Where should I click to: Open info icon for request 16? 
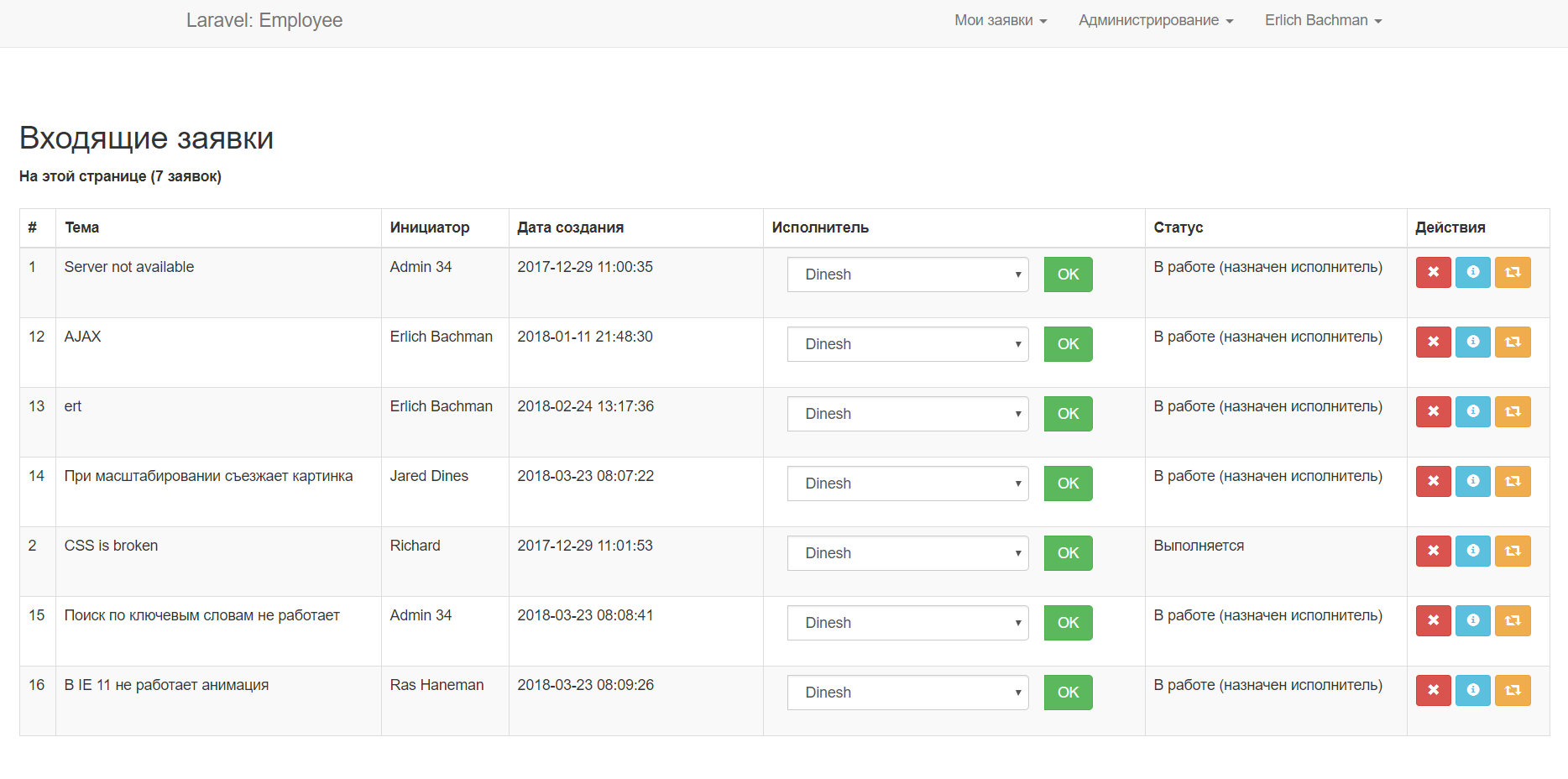click(1472, 691)
